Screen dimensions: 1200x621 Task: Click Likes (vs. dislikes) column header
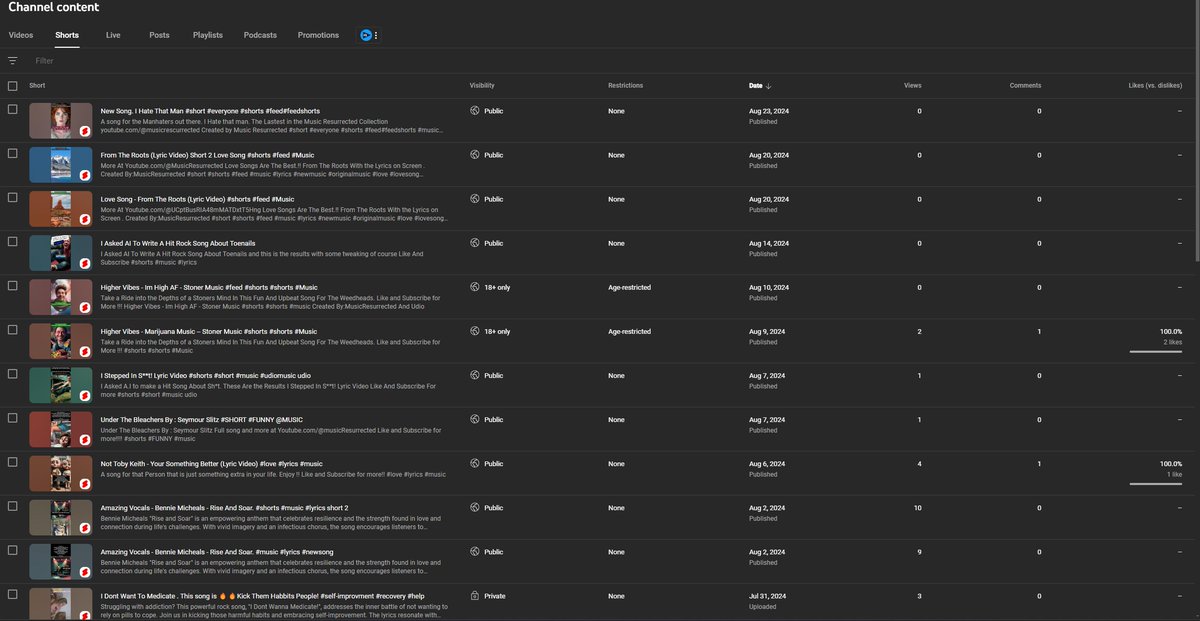pyautogui.click(x=1155, y=86)
